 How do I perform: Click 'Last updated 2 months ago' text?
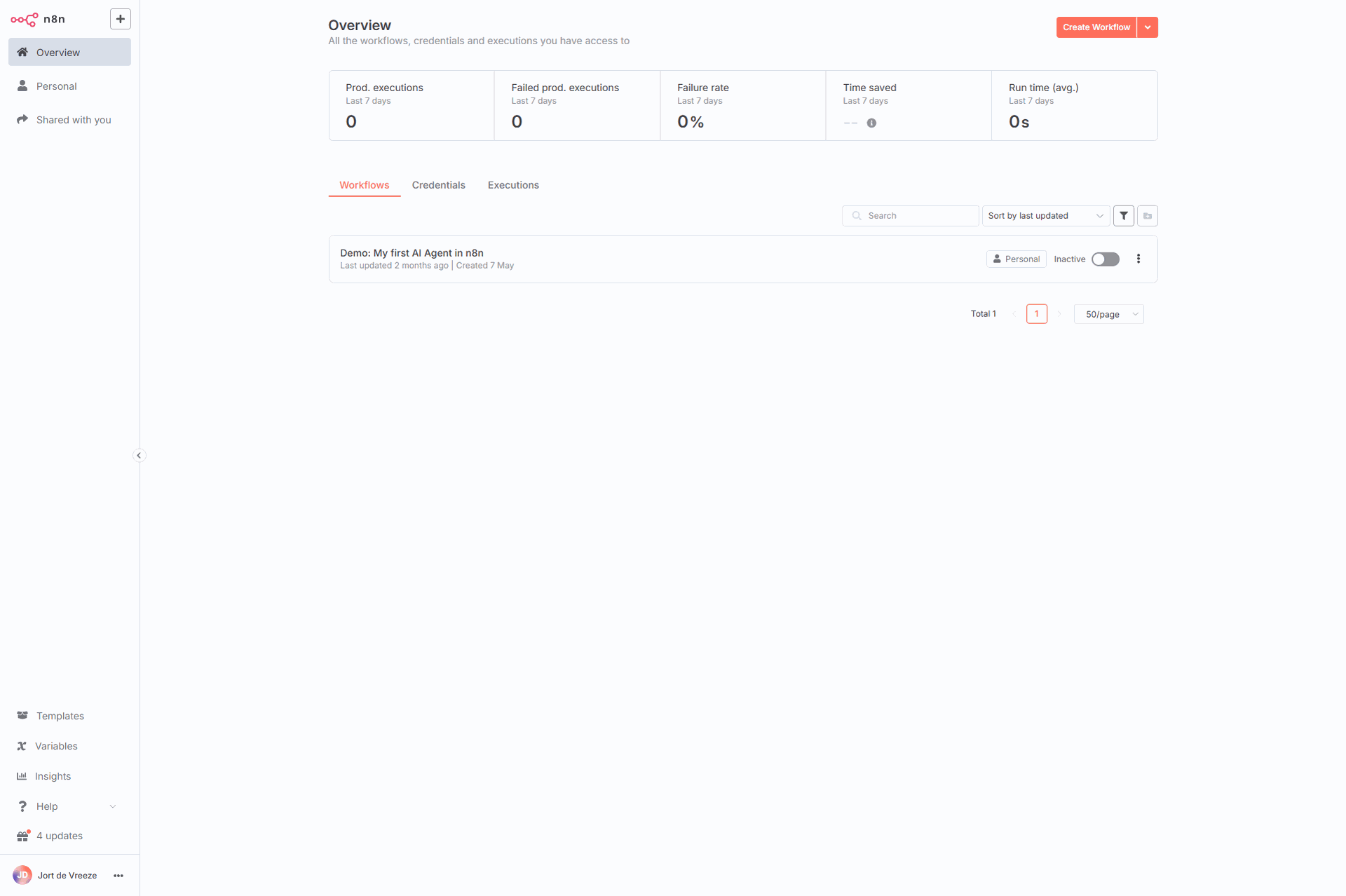pyautogui.click(x=394, y=266)
